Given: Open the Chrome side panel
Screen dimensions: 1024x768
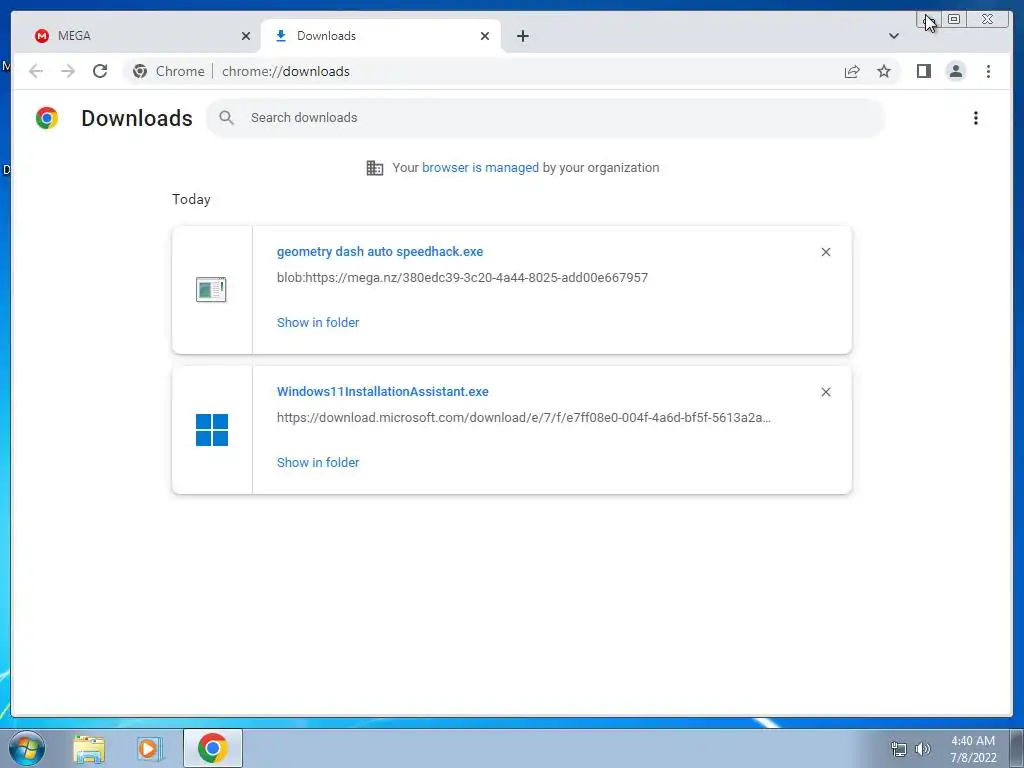Looking at the screenshot, I should (923, 71).
